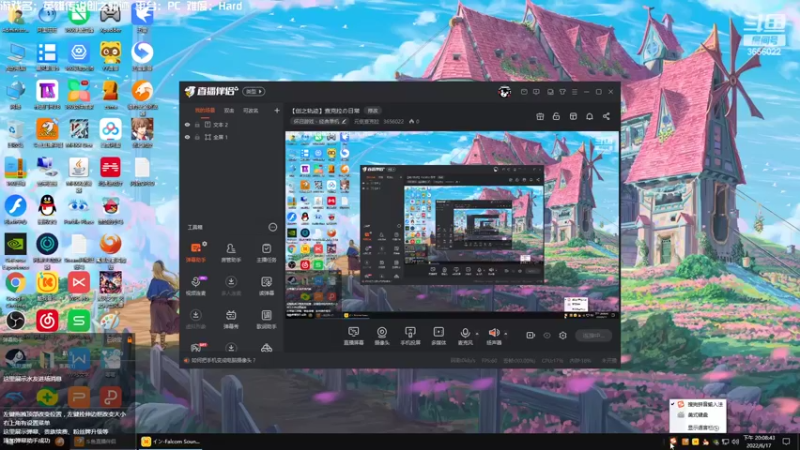Viewport: 800px width, 450px height.
Task: Edit stream category with pencil icon
Action: [344, 121]
